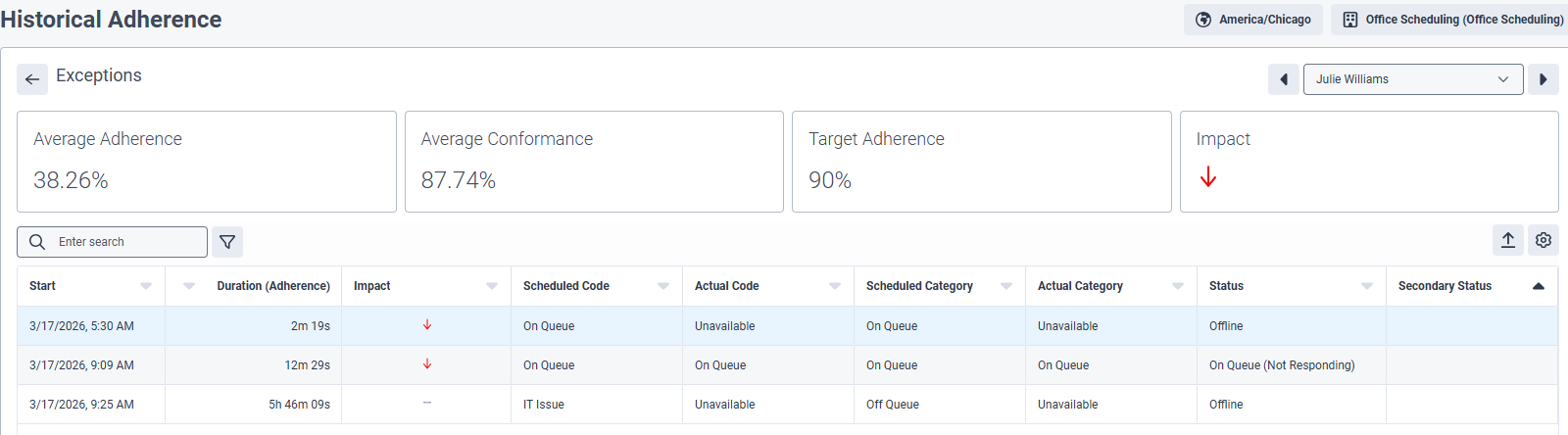The height and width of the screenshot is (435, 1568).
Task: Go to the previous agent
Action: click(x=1284, y=79)
